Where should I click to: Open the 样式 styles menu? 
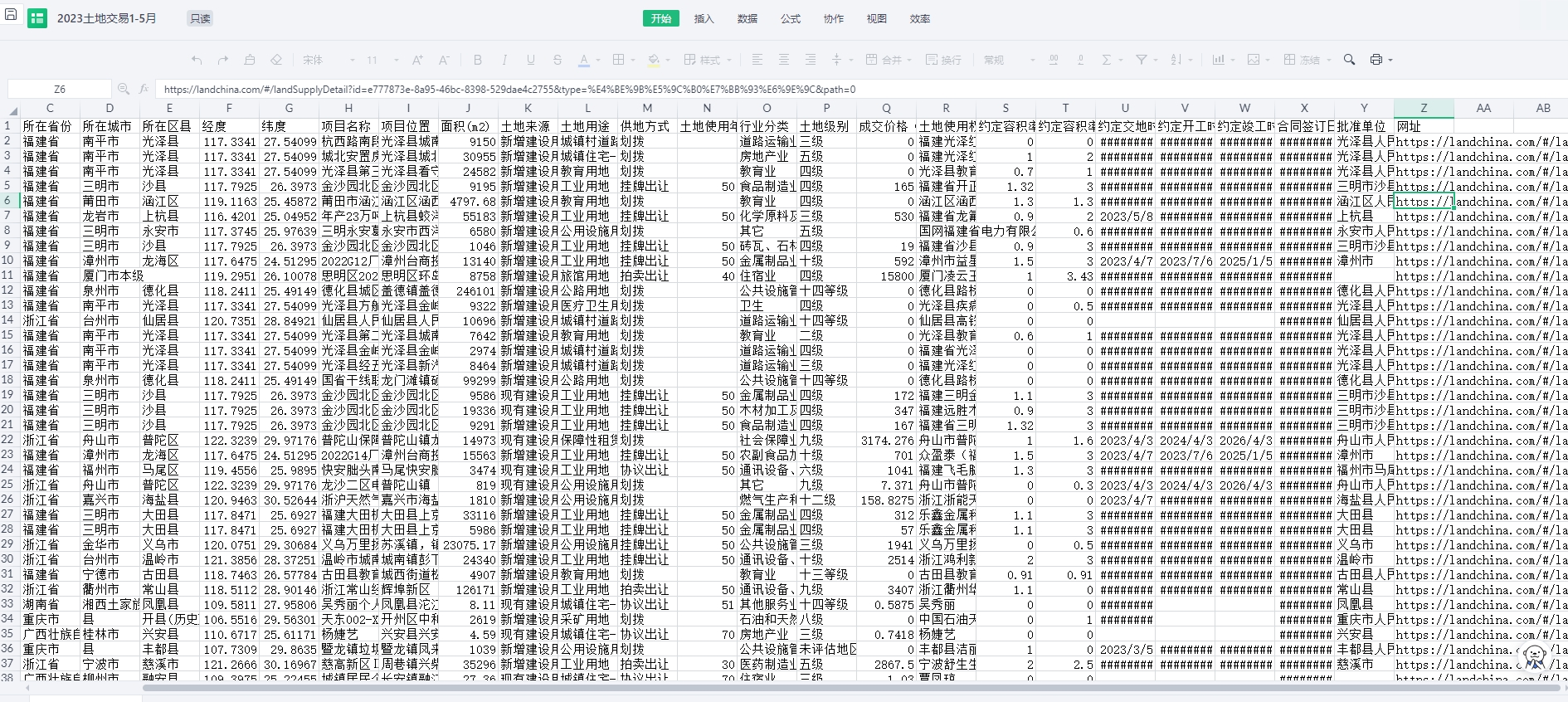(708, 60)
